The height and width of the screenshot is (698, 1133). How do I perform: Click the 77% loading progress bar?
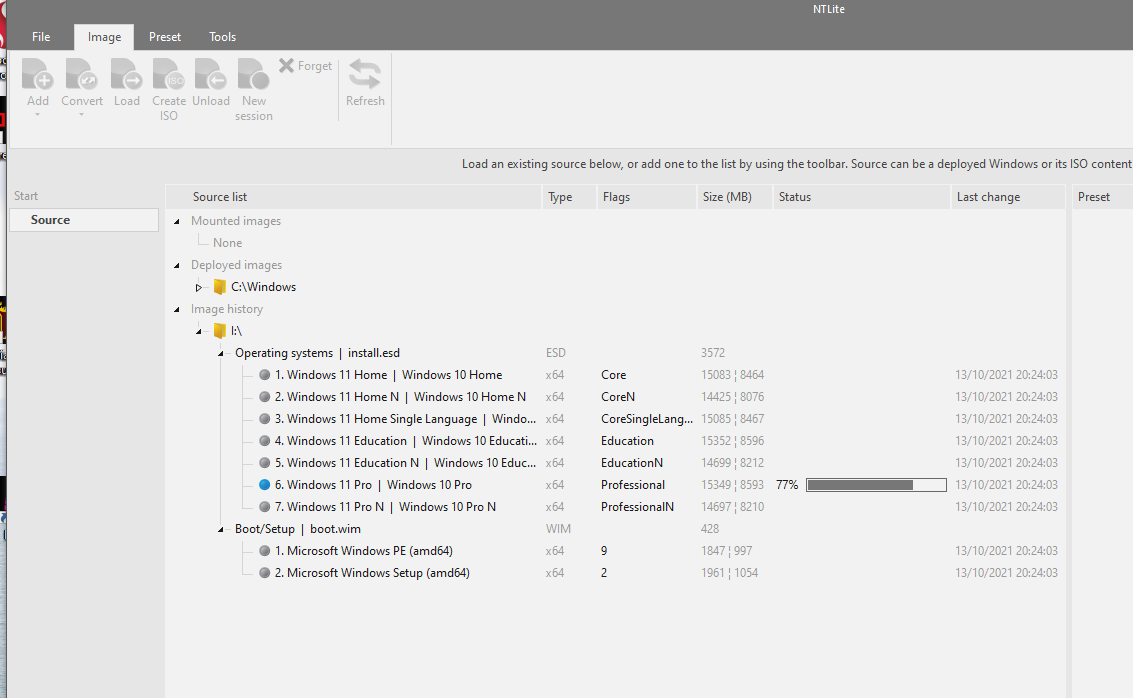click(876, 485)
